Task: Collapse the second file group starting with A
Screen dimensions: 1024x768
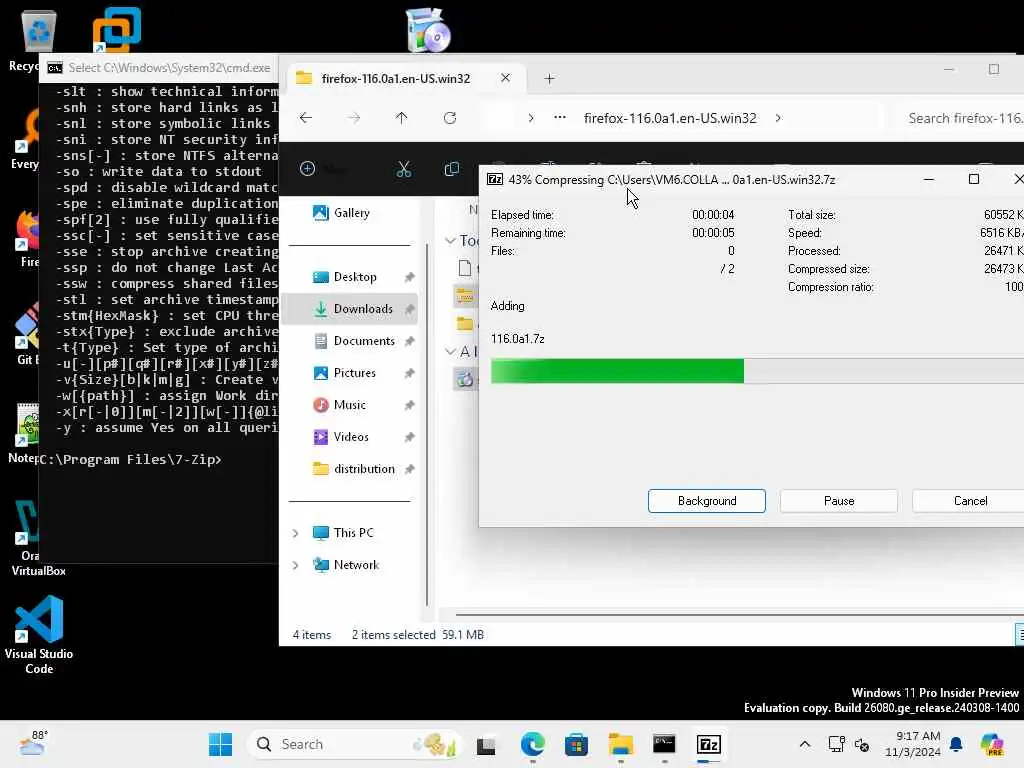Action: (450, 351)
